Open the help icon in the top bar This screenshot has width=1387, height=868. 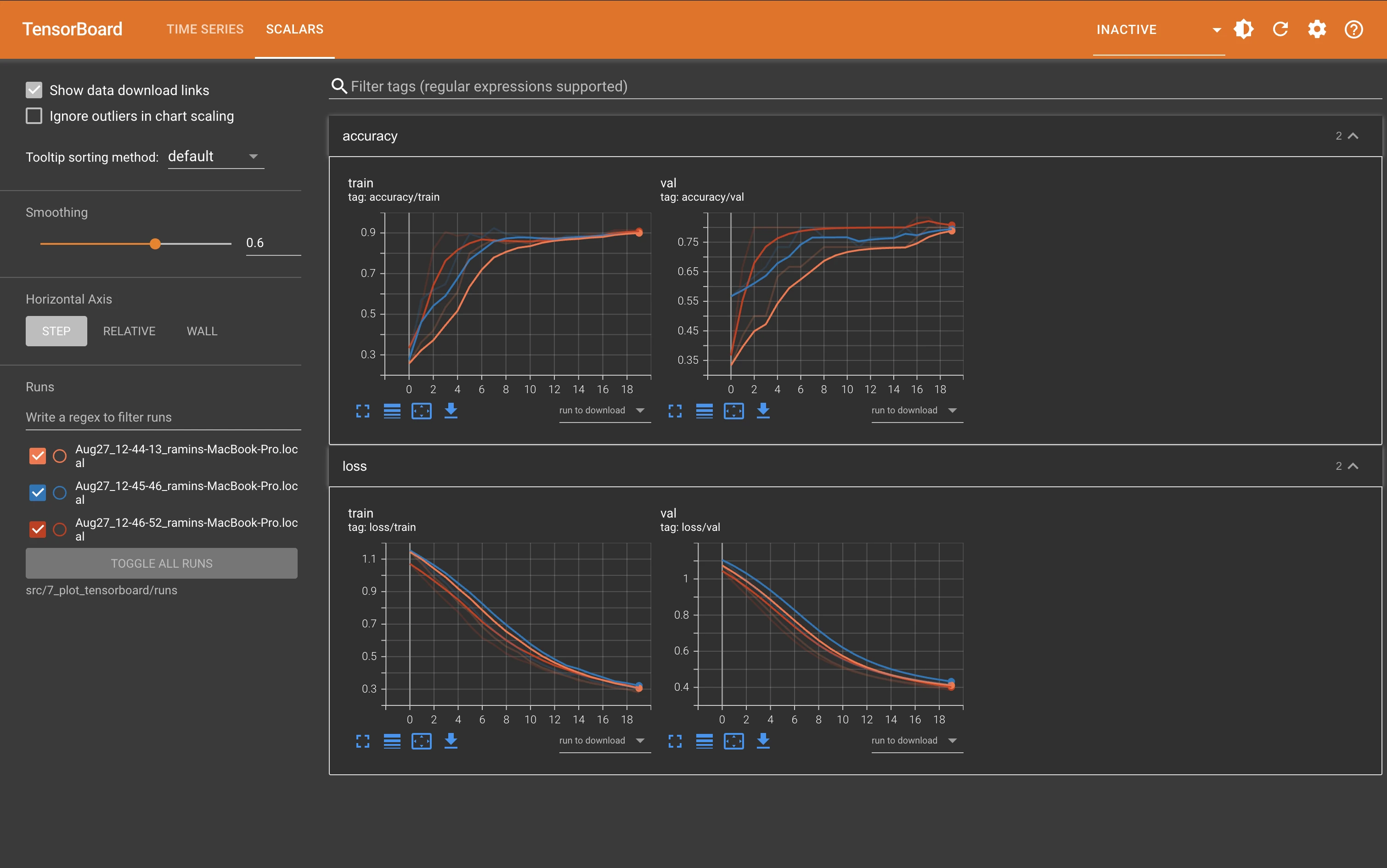click(x=1354, y=28)
